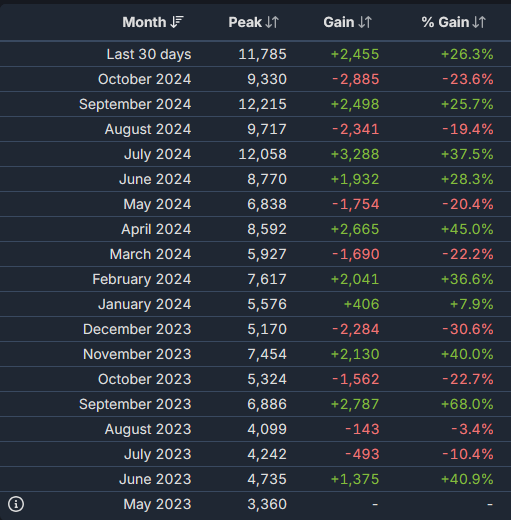
Task: Click the September 2024 peak value 12,215
Action: (x=262, y=104)
